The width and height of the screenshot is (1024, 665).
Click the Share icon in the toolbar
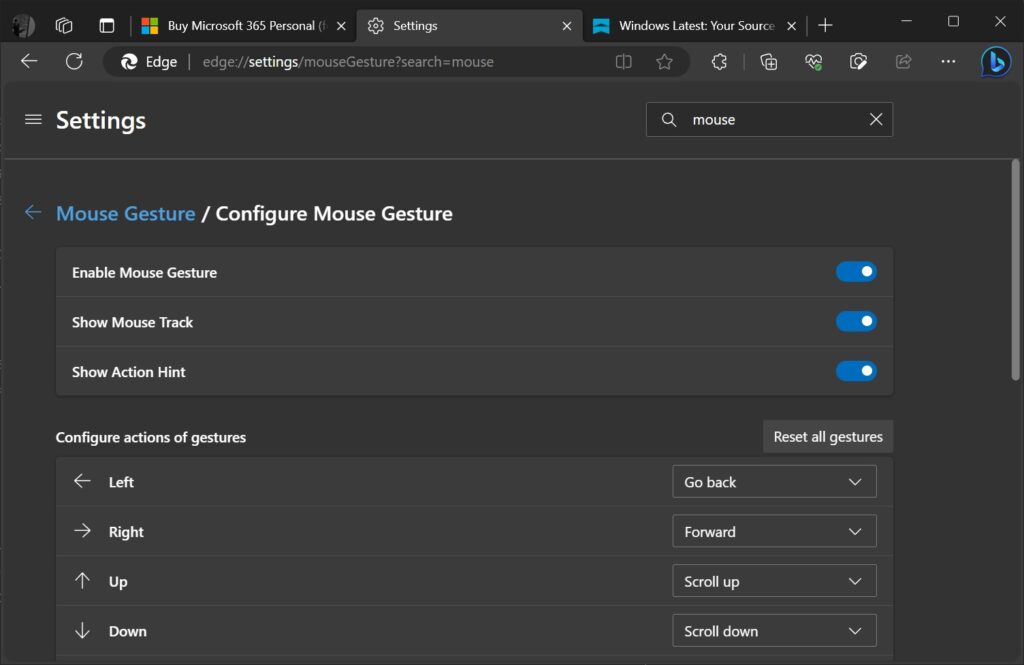[x=903, y=61]
